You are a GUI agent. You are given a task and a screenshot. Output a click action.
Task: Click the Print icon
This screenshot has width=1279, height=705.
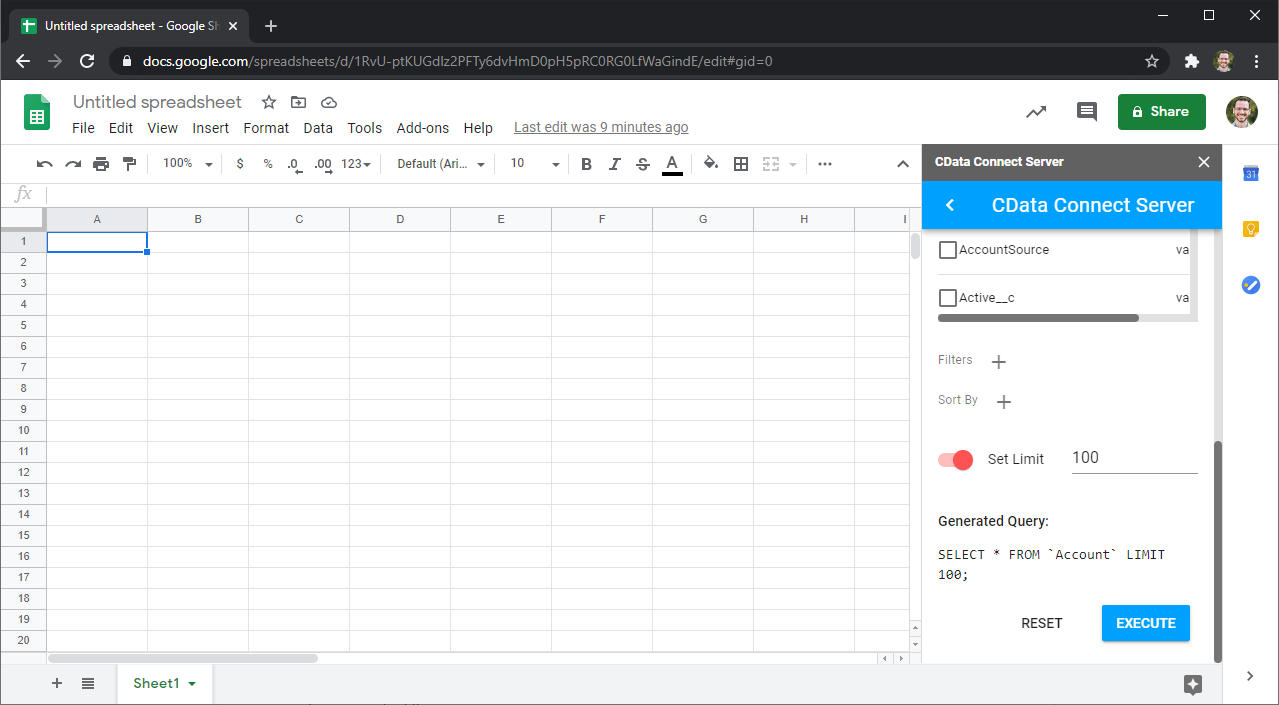coord(101,164)
